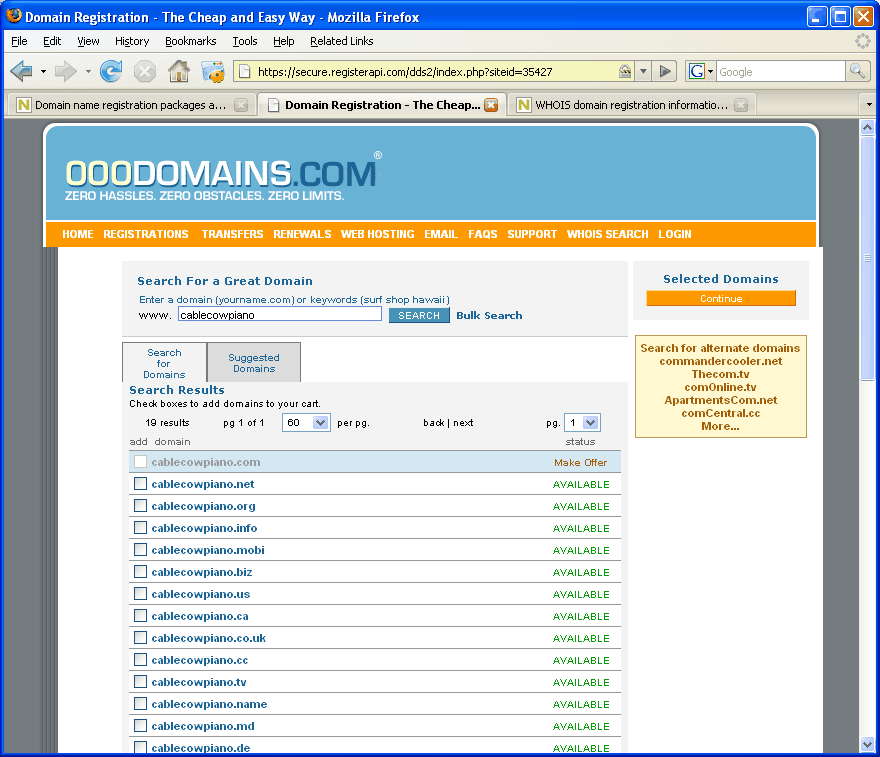Switch to the WHOIS domain registration browser tab
The width and height of the screenshot is (880, 757).
(631, 105)
